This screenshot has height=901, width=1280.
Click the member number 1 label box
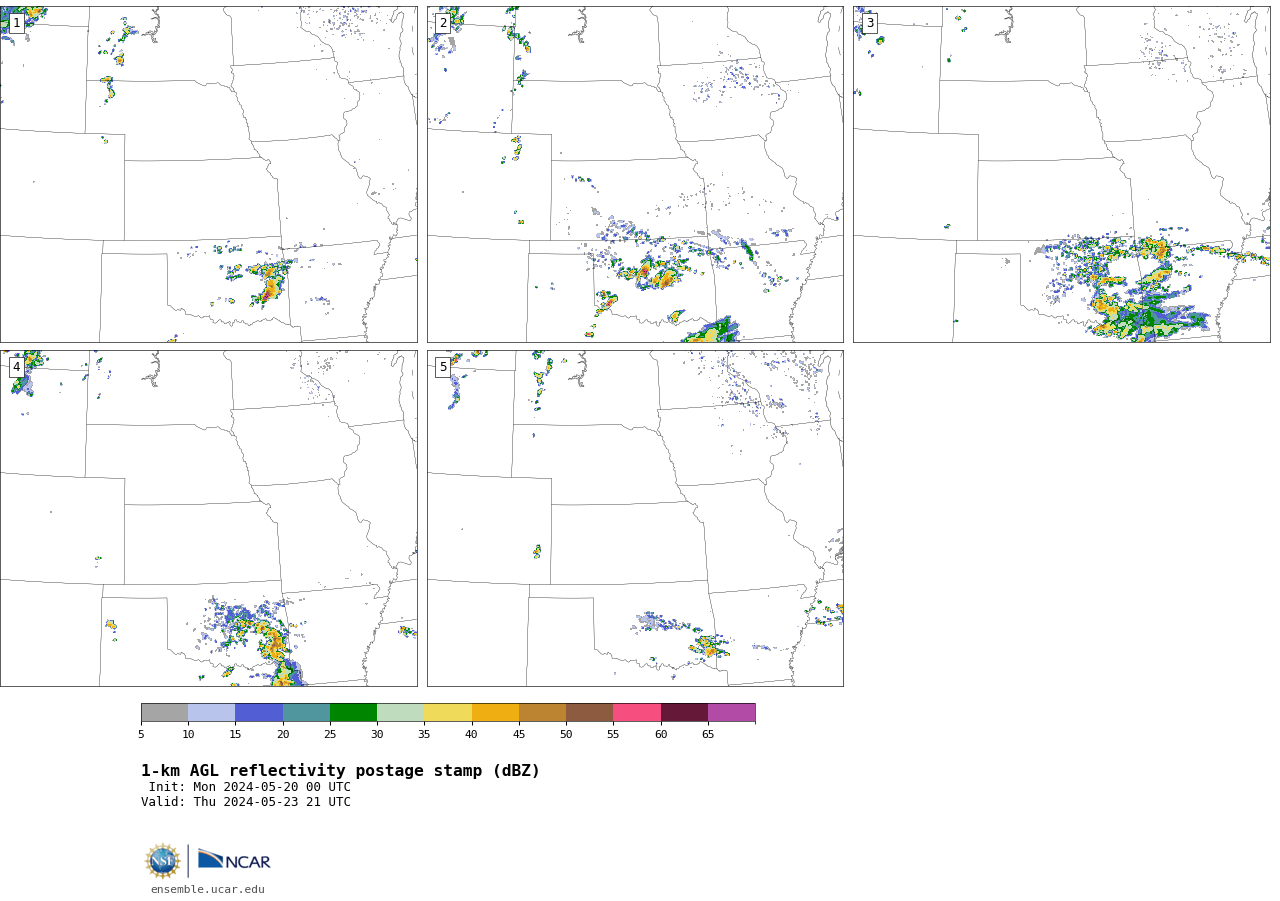pyautogui.click(x=16, y=23)
